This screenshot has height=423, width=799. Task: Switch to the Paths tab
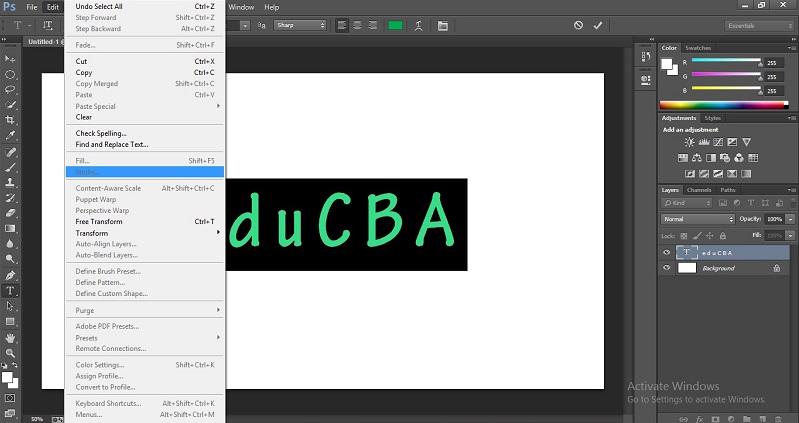728,190
